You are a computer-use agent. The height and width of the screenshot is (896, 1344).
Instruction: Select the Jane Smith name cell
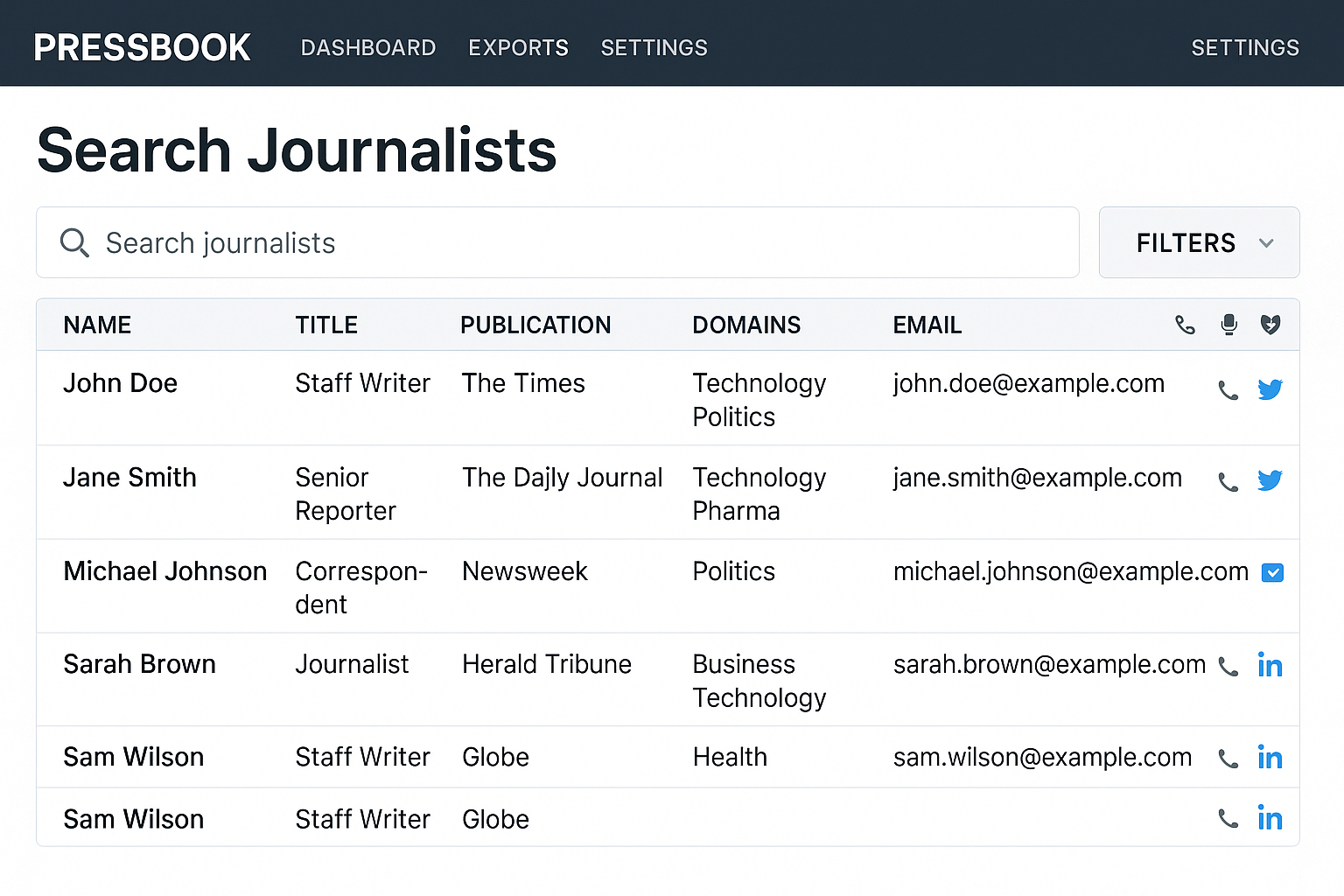129,478
